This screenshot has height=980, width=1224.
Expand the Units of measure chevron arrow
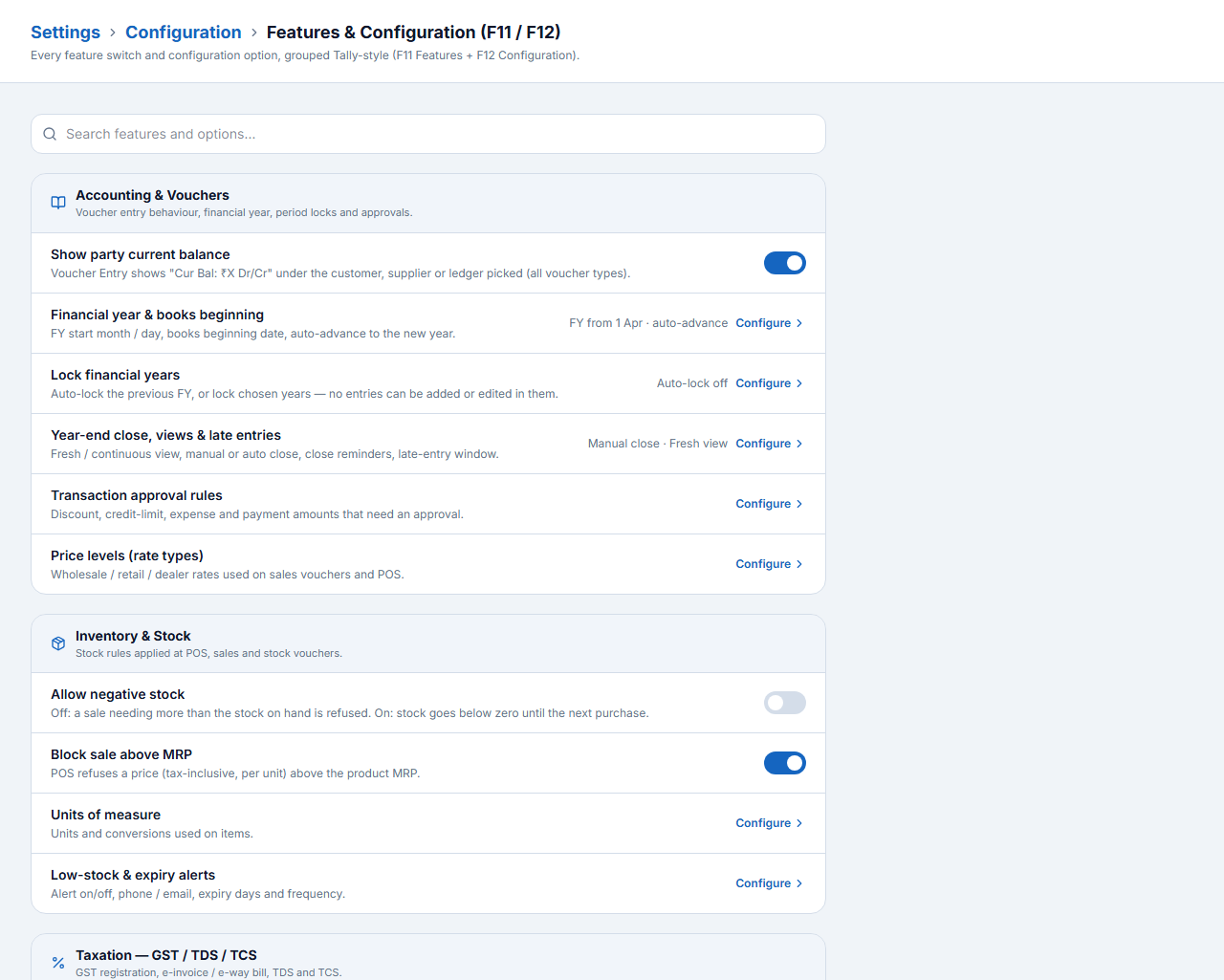(x=799, y=823)
